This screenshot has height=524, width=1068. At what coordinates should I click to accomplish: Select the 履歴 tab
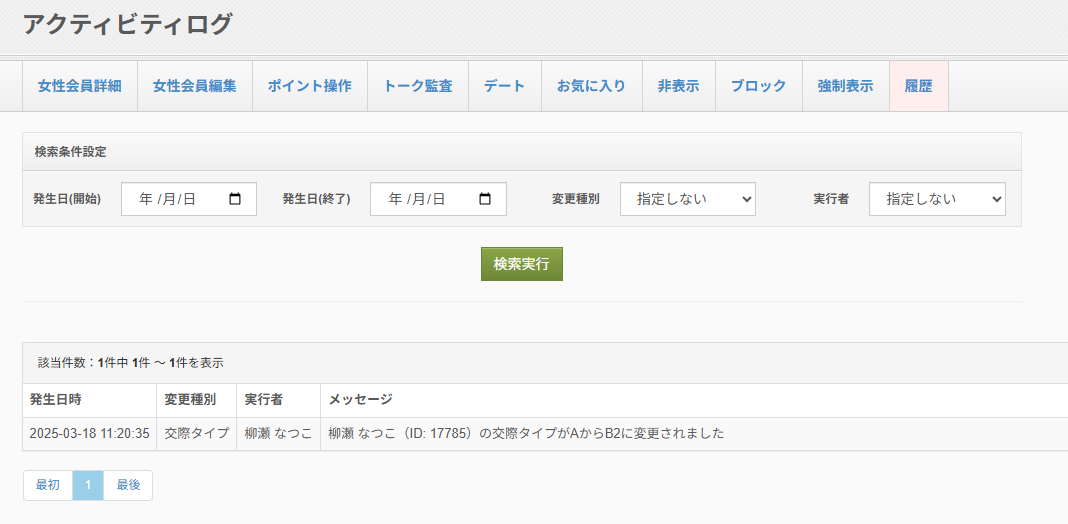point(918,86)
